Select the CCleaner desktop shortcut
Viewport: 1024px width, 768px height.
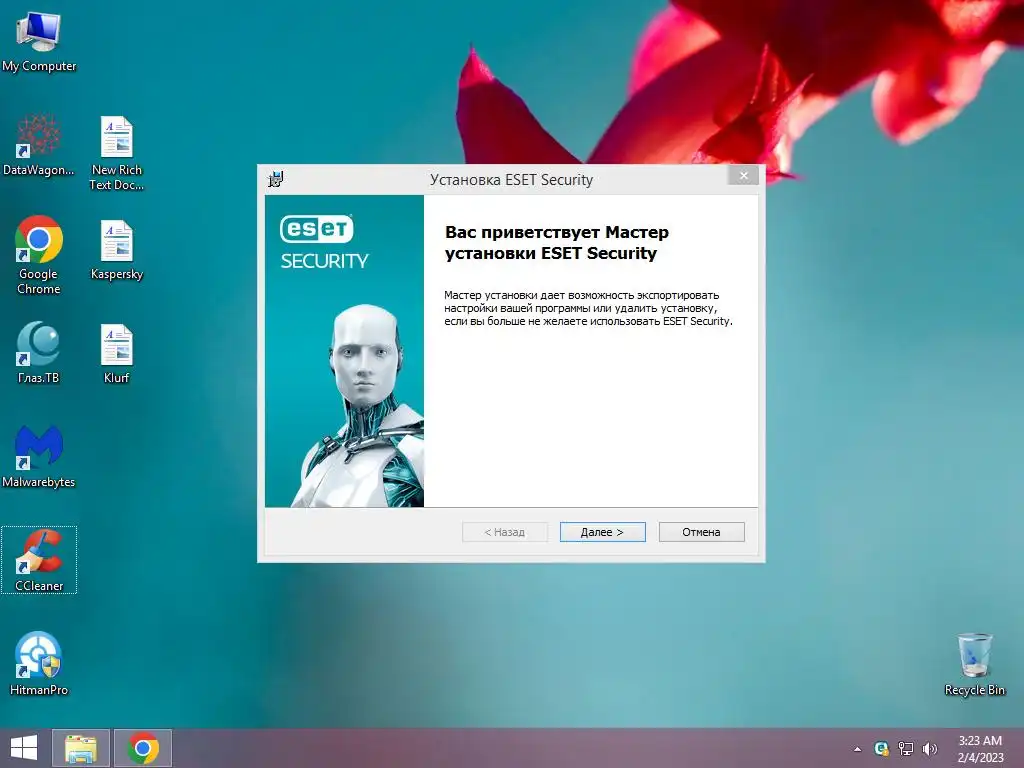(x=39, y=560)
